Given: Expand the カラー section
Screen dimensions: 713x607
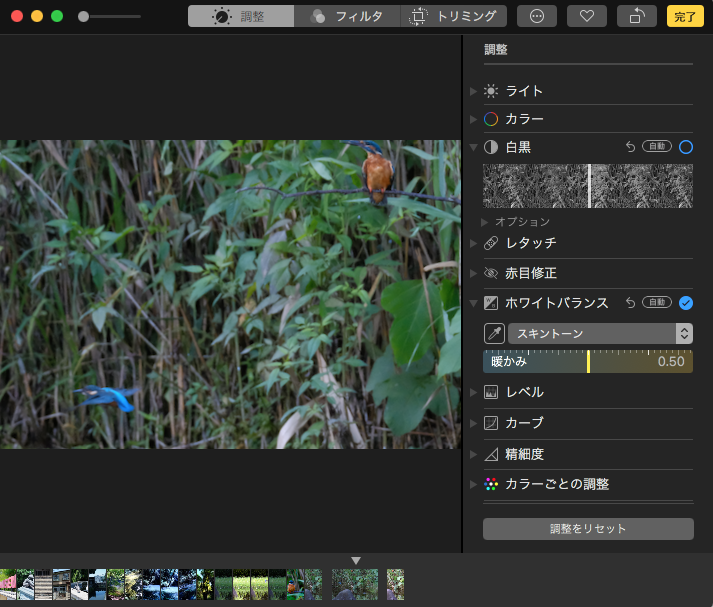Looking at the screenshot, I should click(x=473, y=119).
